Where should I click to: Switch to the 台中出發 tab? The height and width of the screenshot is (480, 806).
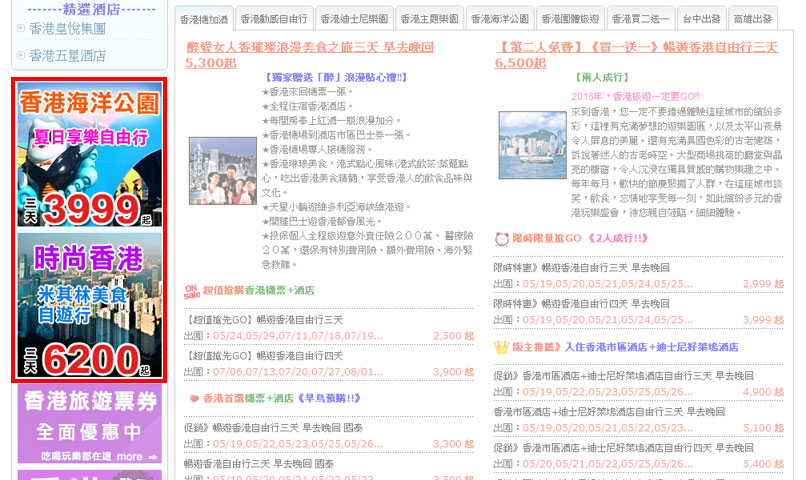pos(699,19)
